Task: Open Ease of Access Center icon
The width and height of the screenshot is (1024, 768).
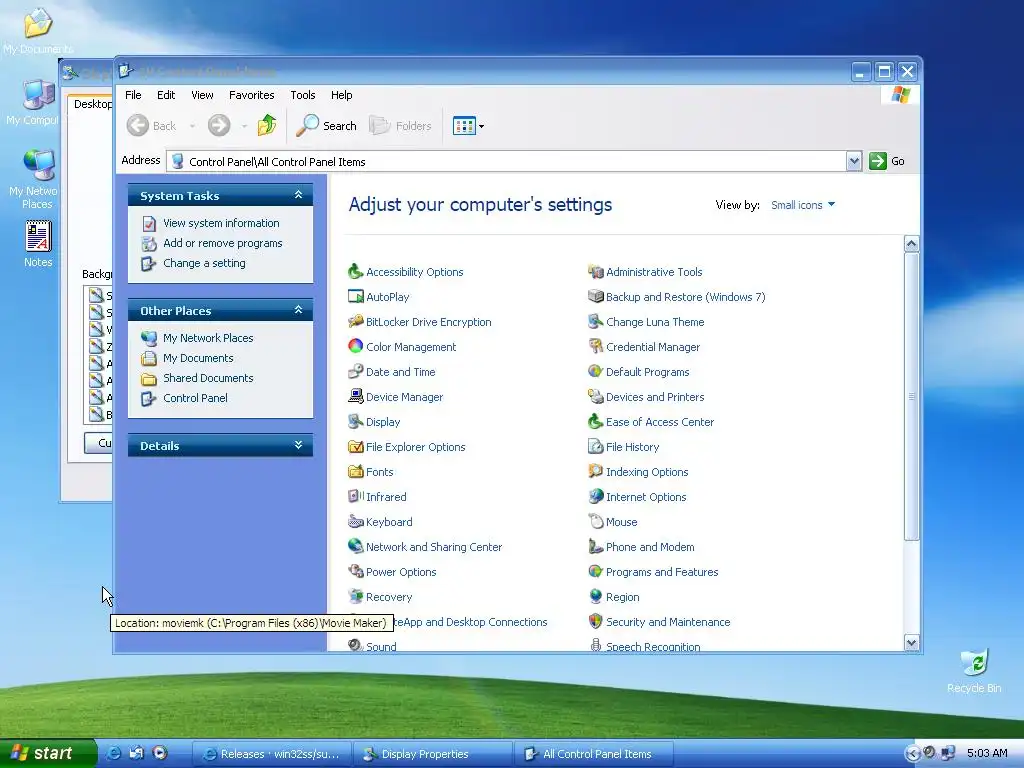Action: click(596, 421)
